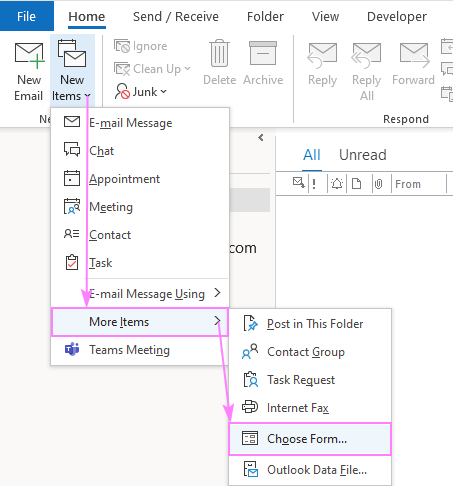Click the Reply icon

(322, 55)
